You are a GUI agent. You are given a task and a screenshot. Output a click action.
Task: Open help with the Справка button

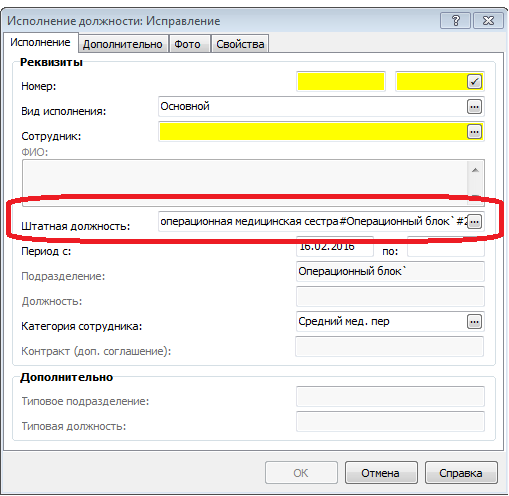(461, 473)
